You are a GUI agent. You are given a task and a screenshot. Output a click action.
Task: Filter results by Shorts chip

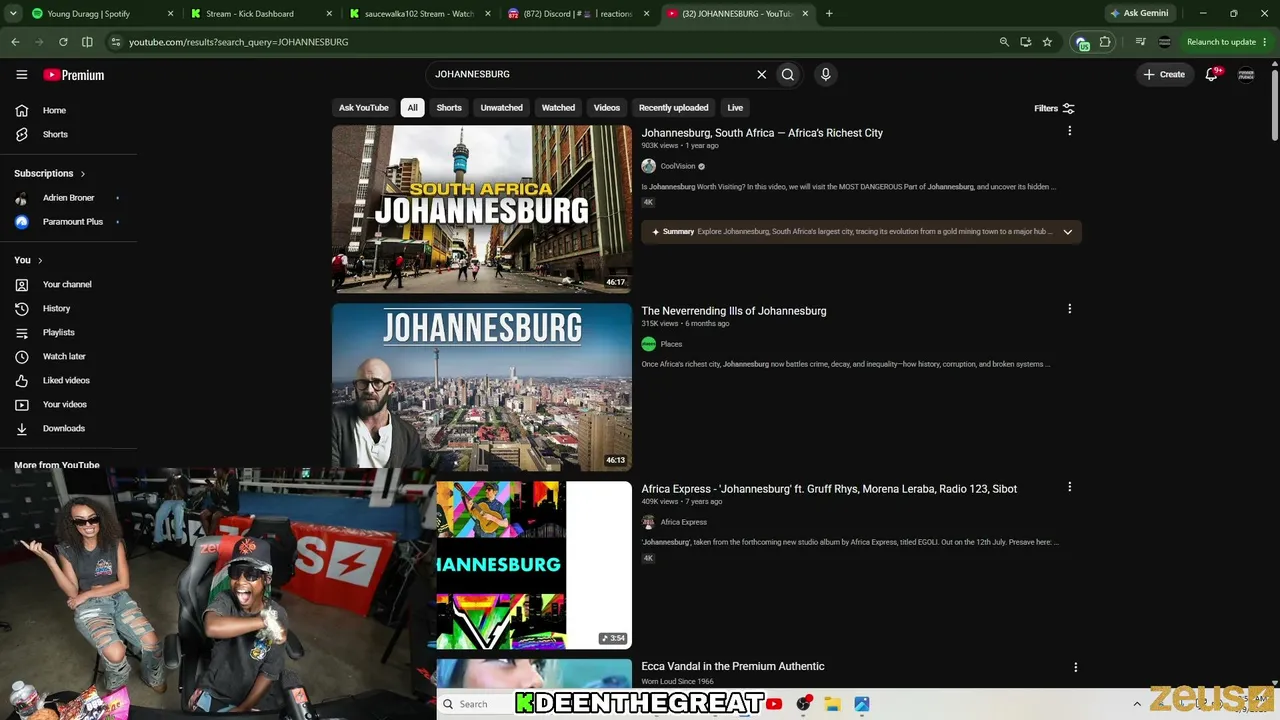pos(449,108)
